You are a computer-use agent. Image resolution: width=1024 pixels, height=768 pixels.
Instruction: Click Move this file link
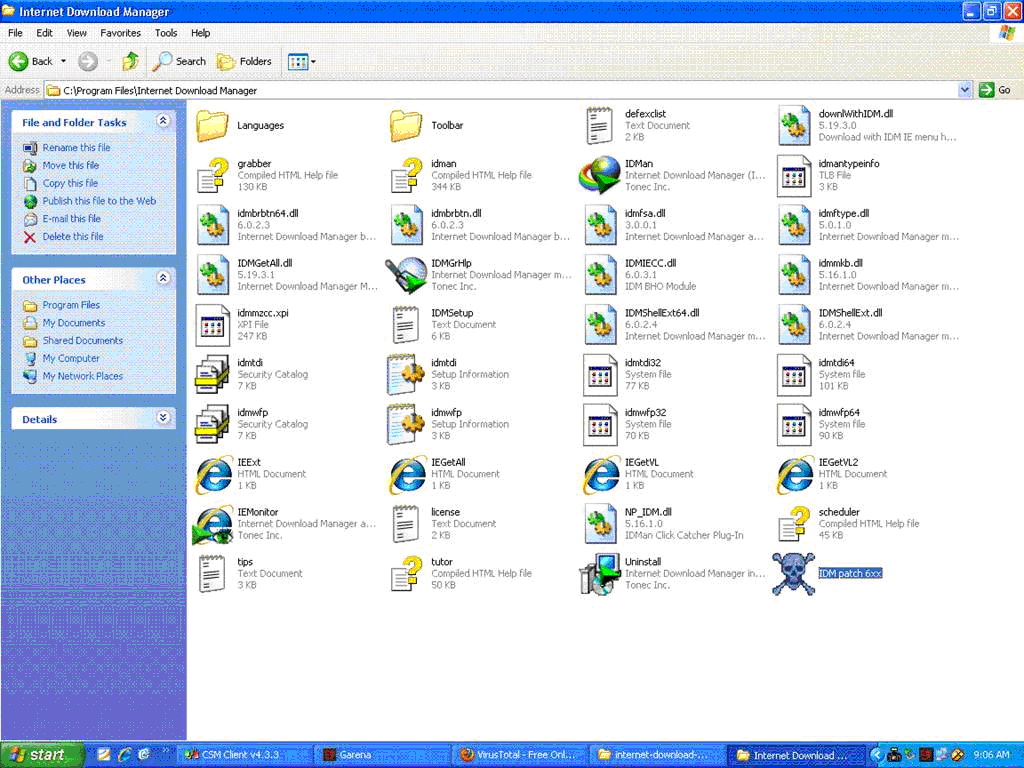71,165
